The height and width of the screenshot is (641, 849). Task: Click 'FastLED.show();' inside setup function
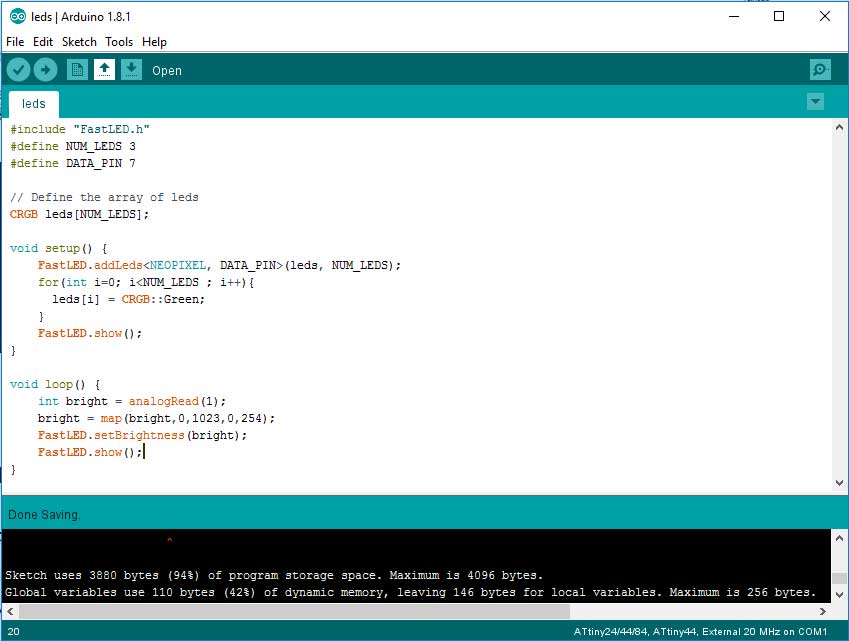click(90, 333)
